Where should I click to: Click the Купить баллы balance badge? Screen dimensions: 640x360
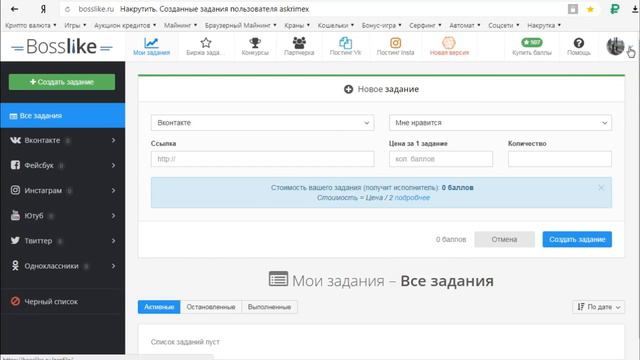tap(532, 42)
